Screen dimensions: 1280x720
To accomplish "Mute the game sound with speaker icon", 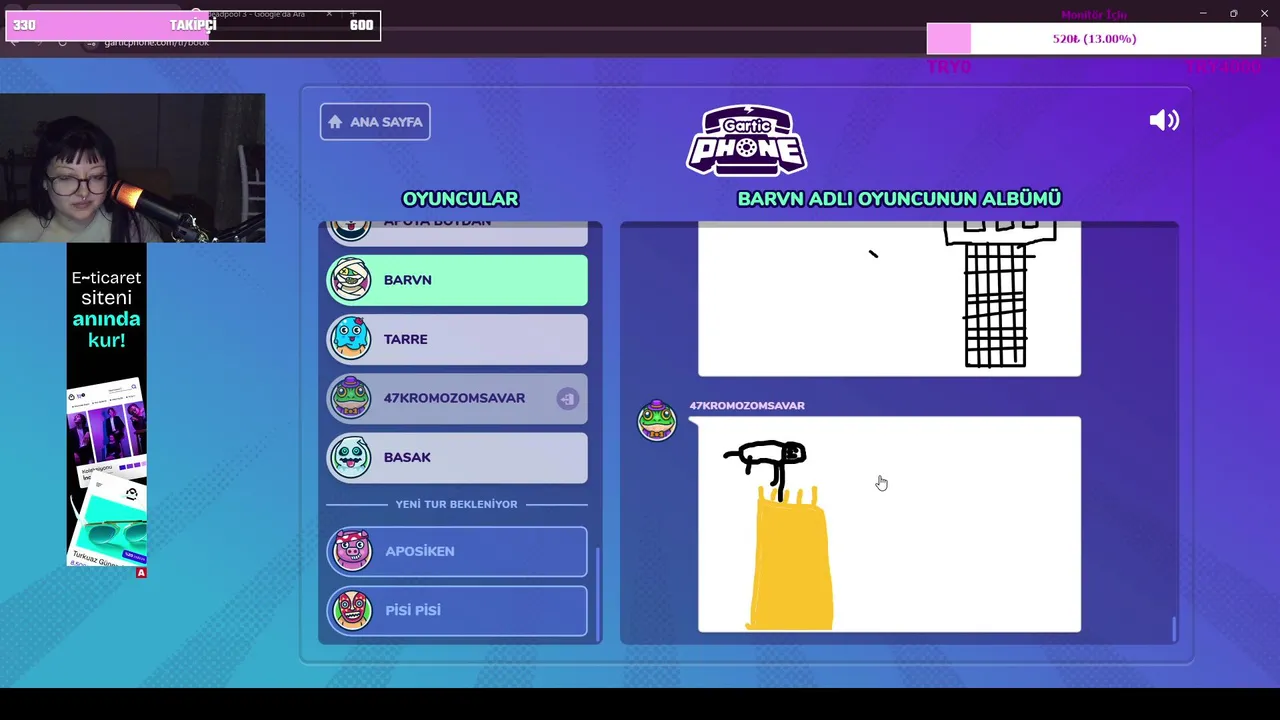I will 1164,121.
